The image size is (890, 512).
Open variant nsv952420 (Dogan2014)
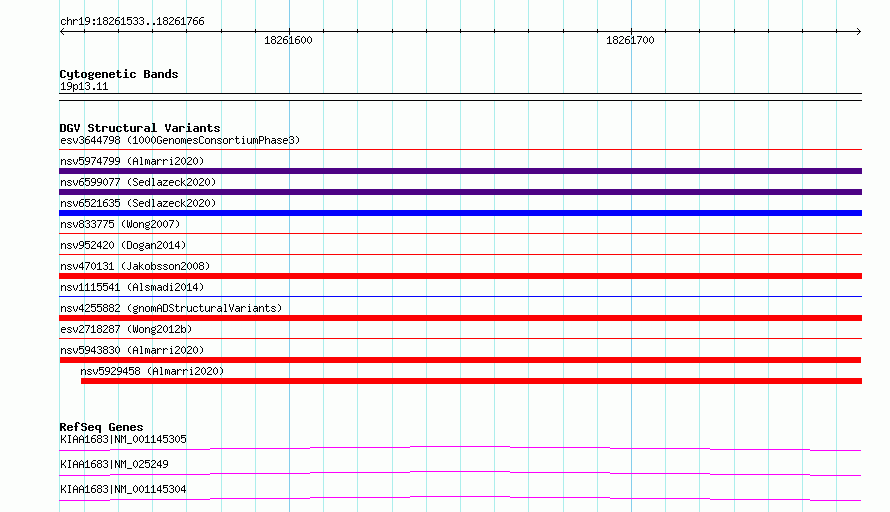click(123, 245)
